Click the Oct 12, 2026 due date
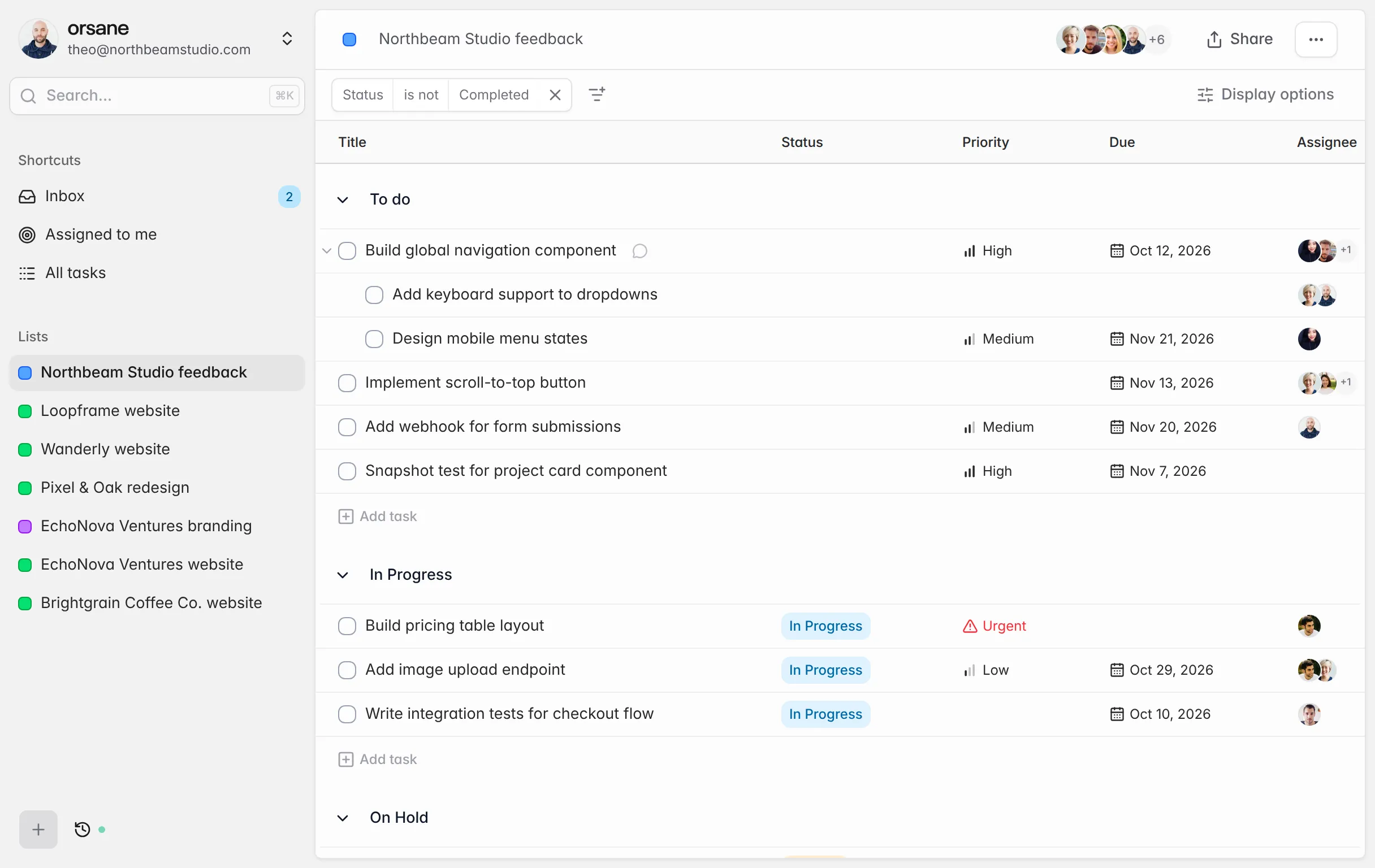This screenshot has height=868, width=1375. pyautogui.click(x=1160, y=251)
